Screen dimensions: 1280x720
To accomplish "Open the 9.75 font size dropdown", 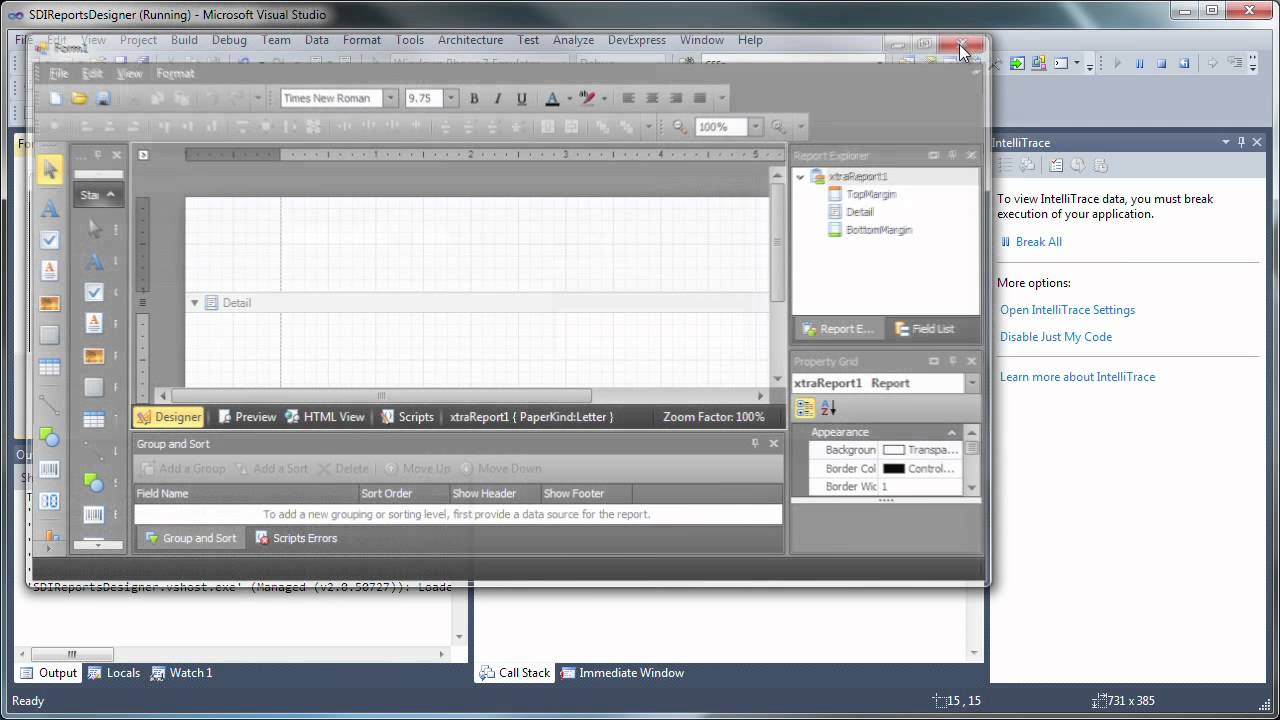I will click(x=451, y=98).
